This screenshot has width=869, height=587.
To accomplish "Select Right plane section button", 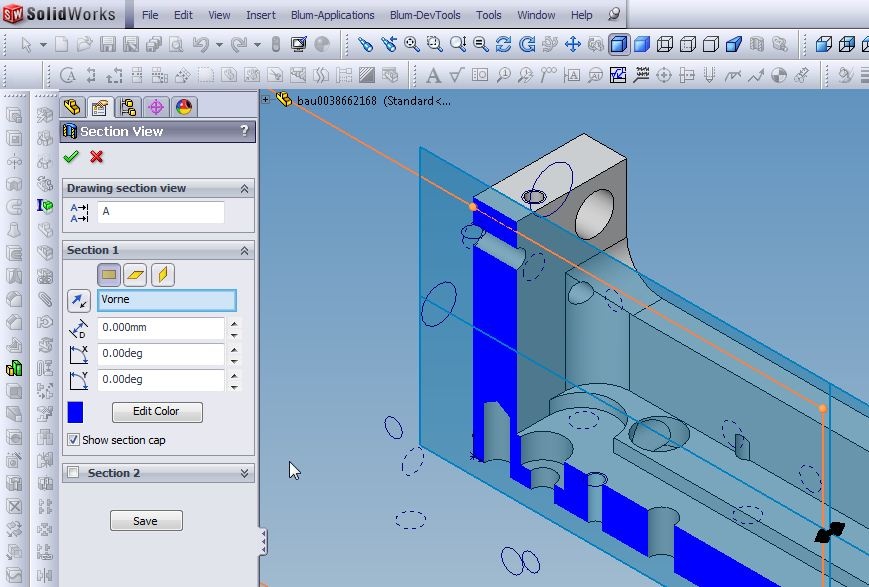I will click(162, 275).
